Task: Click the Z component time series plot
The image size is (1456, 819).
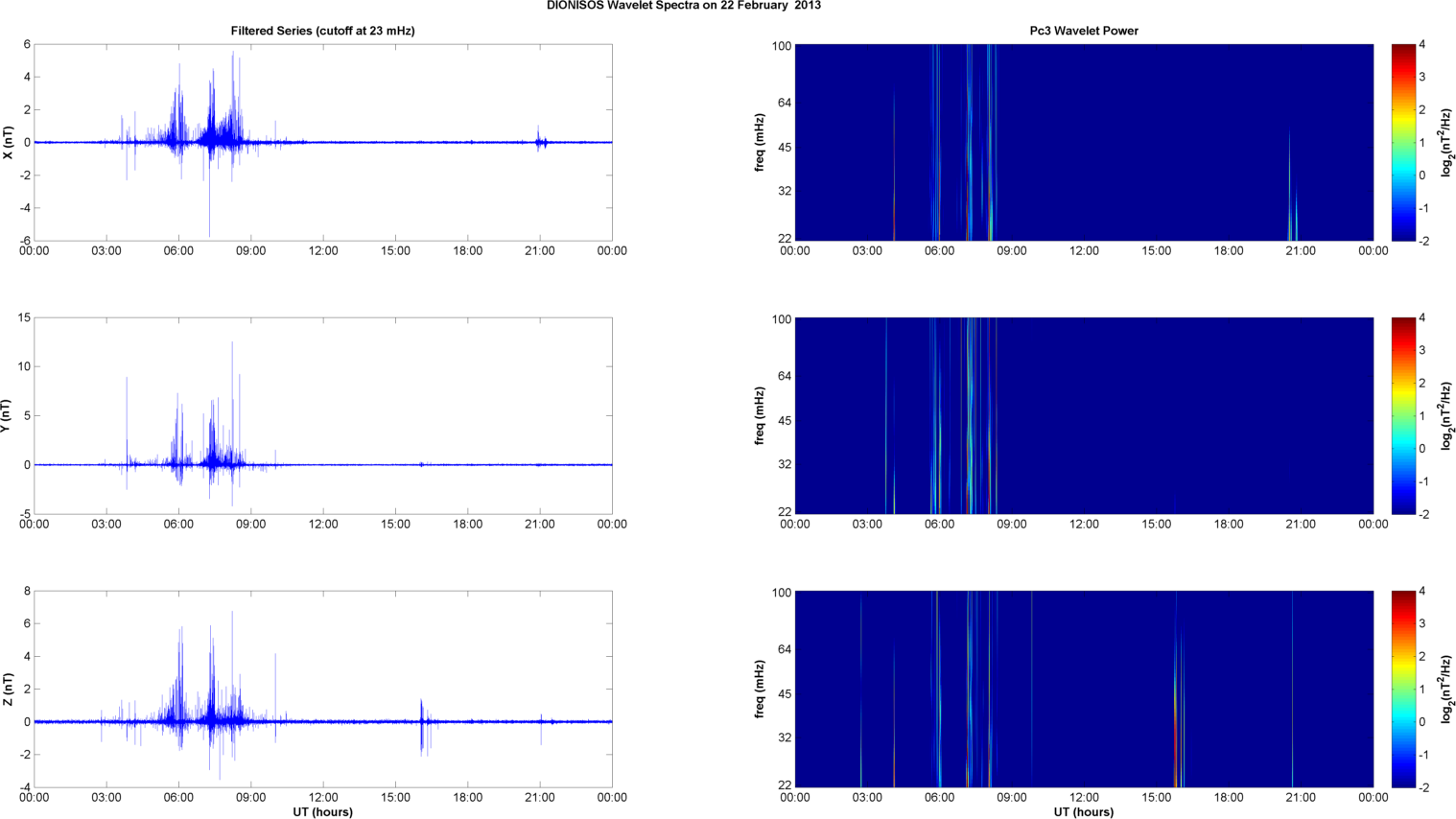Action: [x=323, y=690]
